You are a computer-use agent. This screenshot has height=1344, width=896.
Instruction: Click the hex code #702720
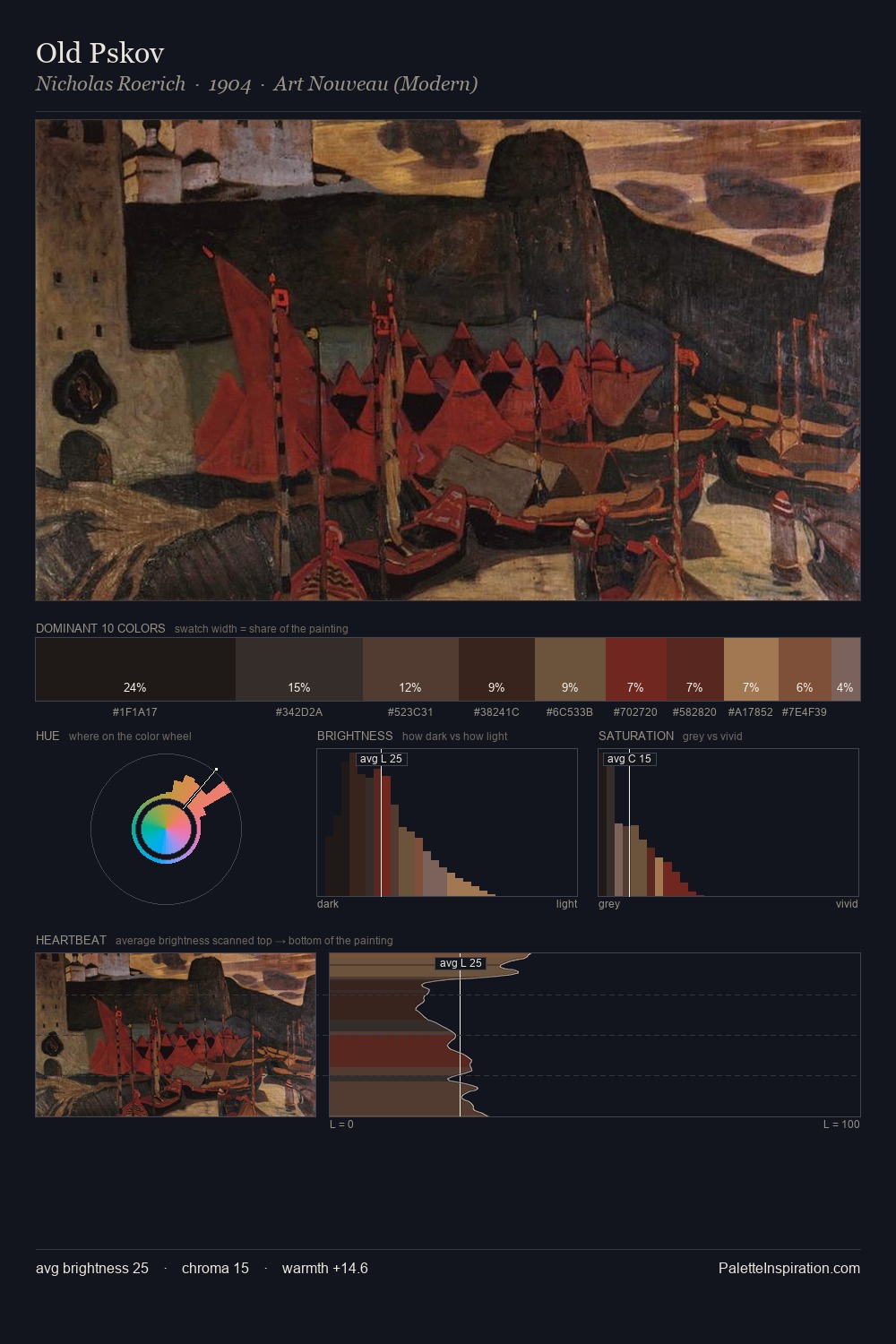click(635, 712)
